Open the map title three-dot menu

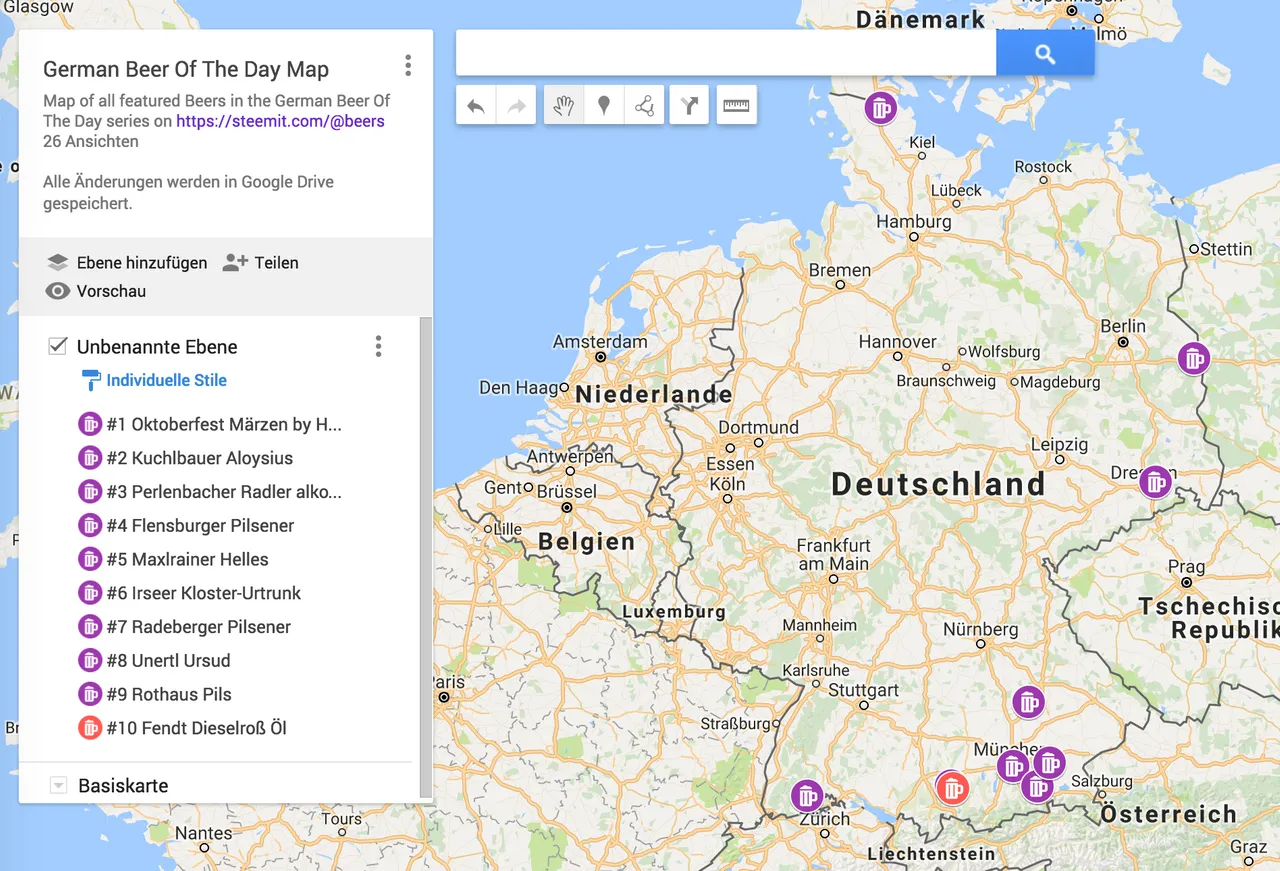[408, 66]
